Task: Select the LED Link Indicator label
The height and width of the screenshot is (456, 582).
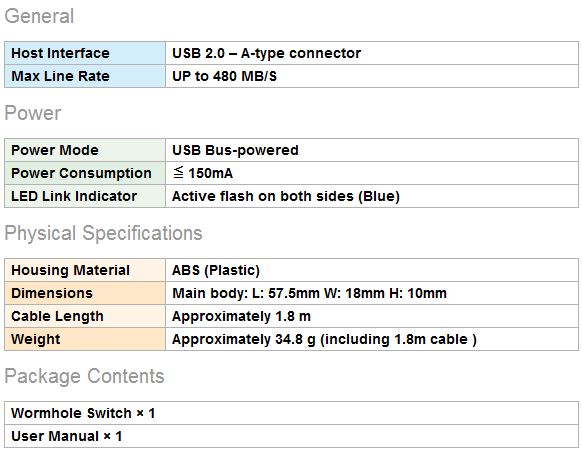Action: 74,196
